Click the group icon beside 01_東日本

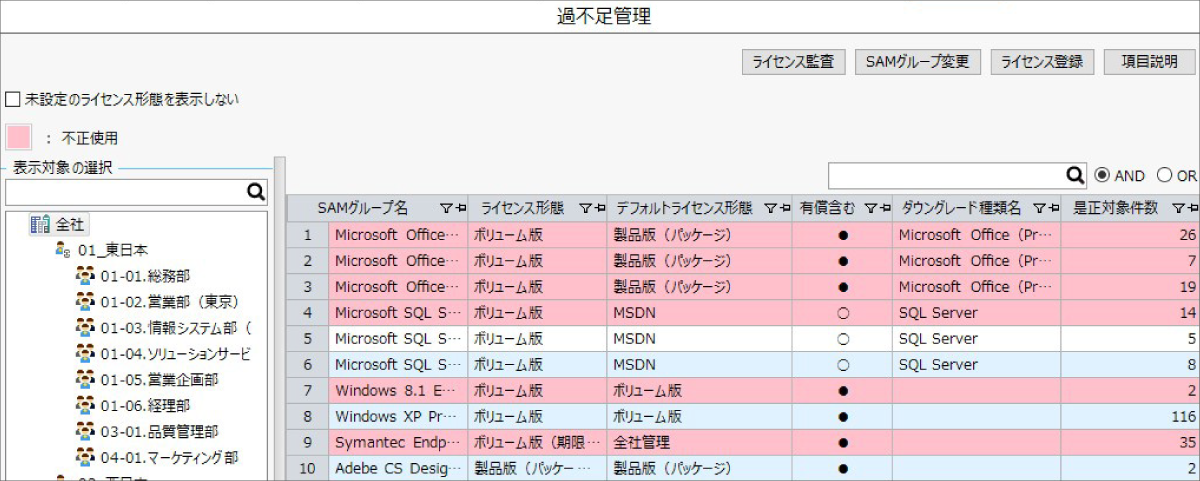[x=63, y=250]
